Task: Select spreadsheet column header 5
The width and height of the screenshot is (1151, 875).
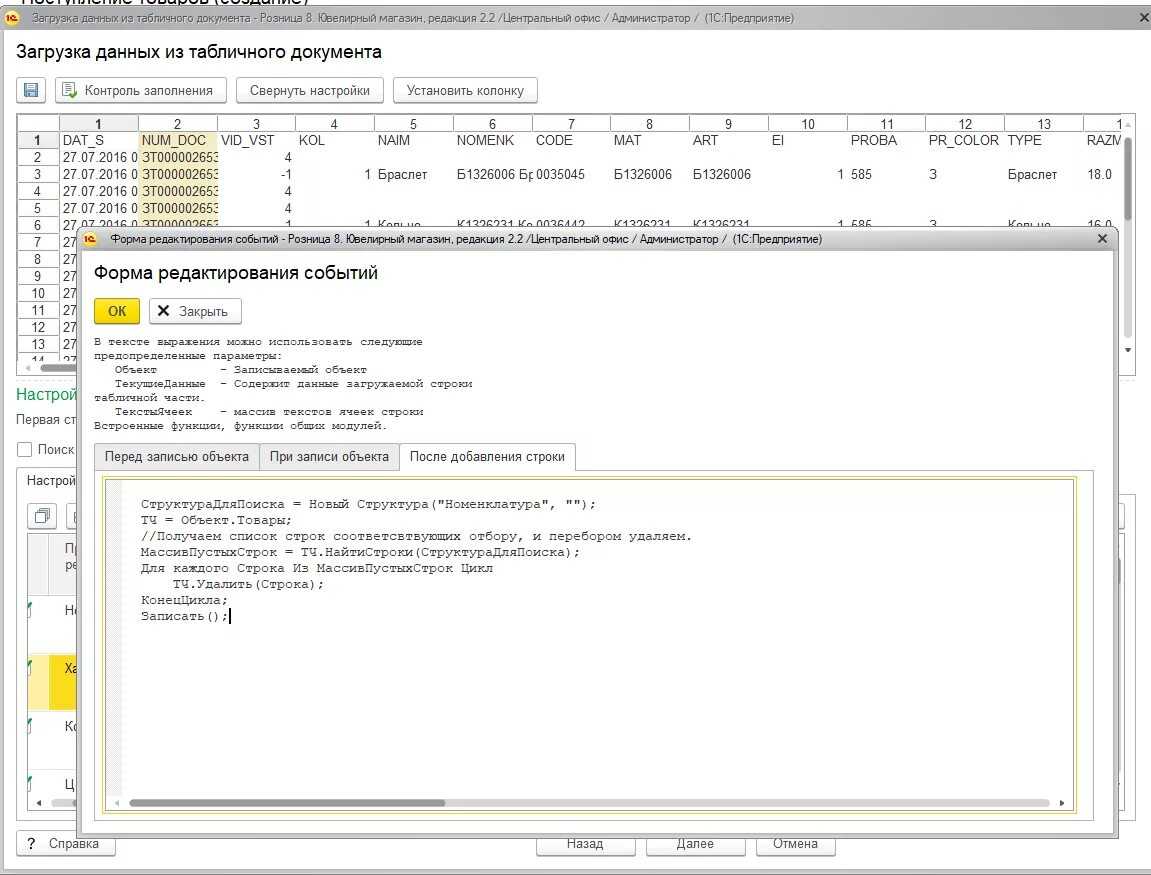Action: click(x=413, y=124)
